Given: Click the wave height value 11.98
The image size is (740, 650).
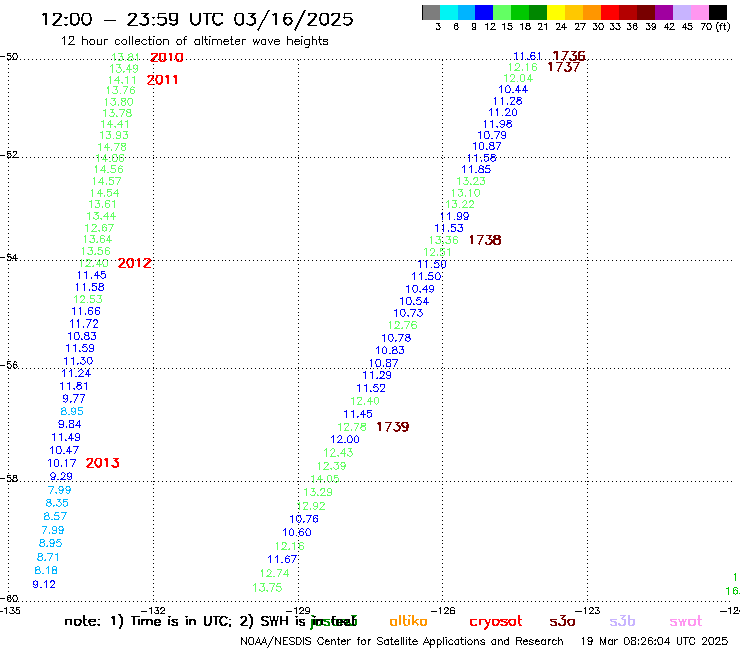Looking at the screenshot, I should pyautogui.click(x=497, y=124).
